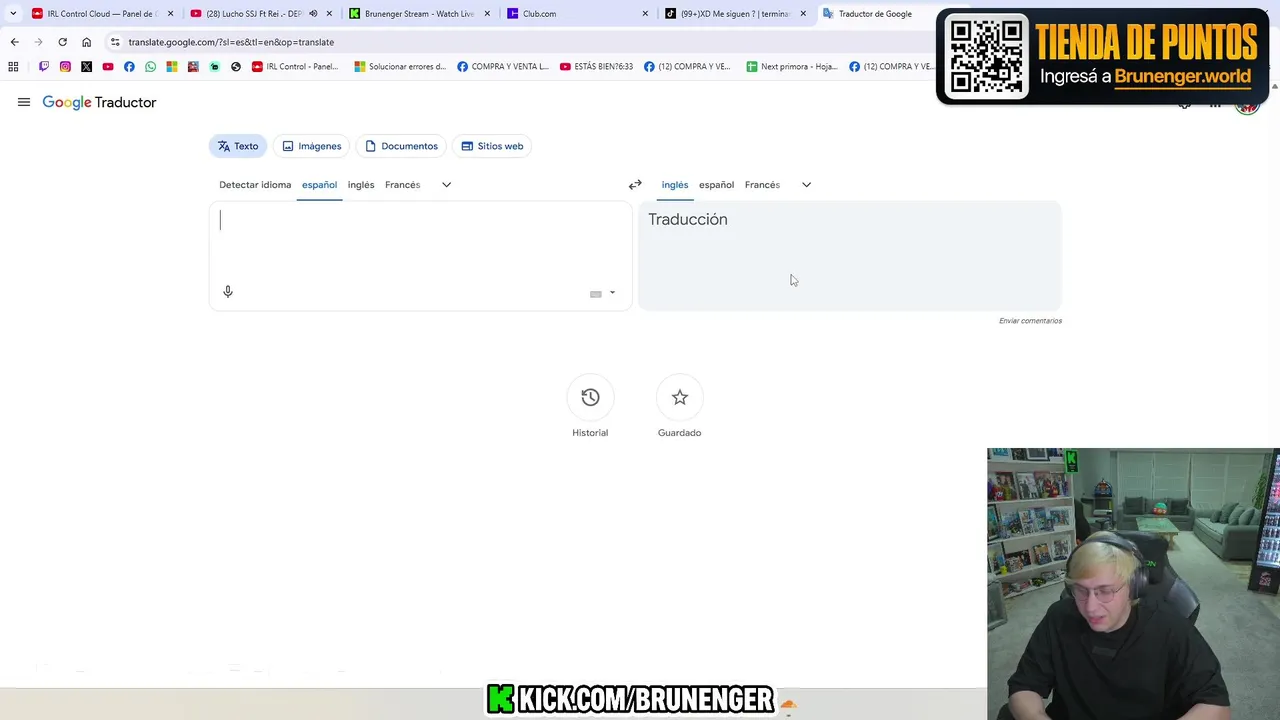Image resolution: width=1280 pixels, height=720 pixels.
Task: Select Francés as the source language
Action: coord(403,185)
